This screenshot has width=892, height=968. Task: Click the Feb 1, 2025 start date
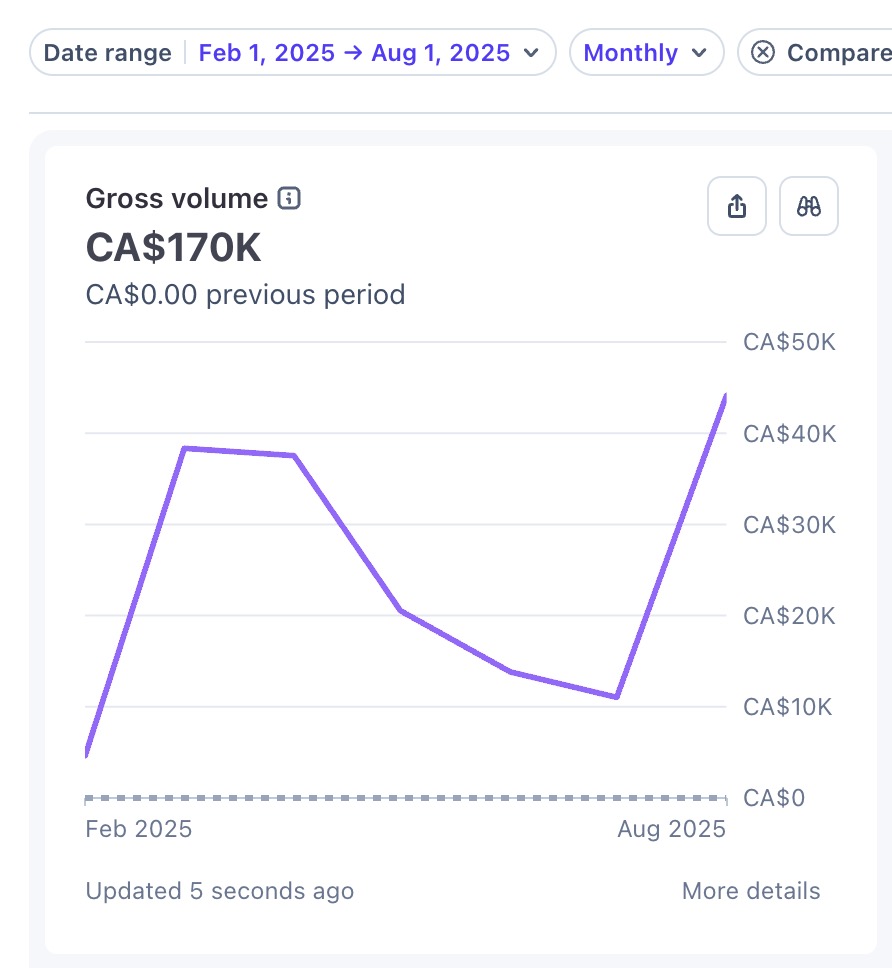click(x=267, y=52)
